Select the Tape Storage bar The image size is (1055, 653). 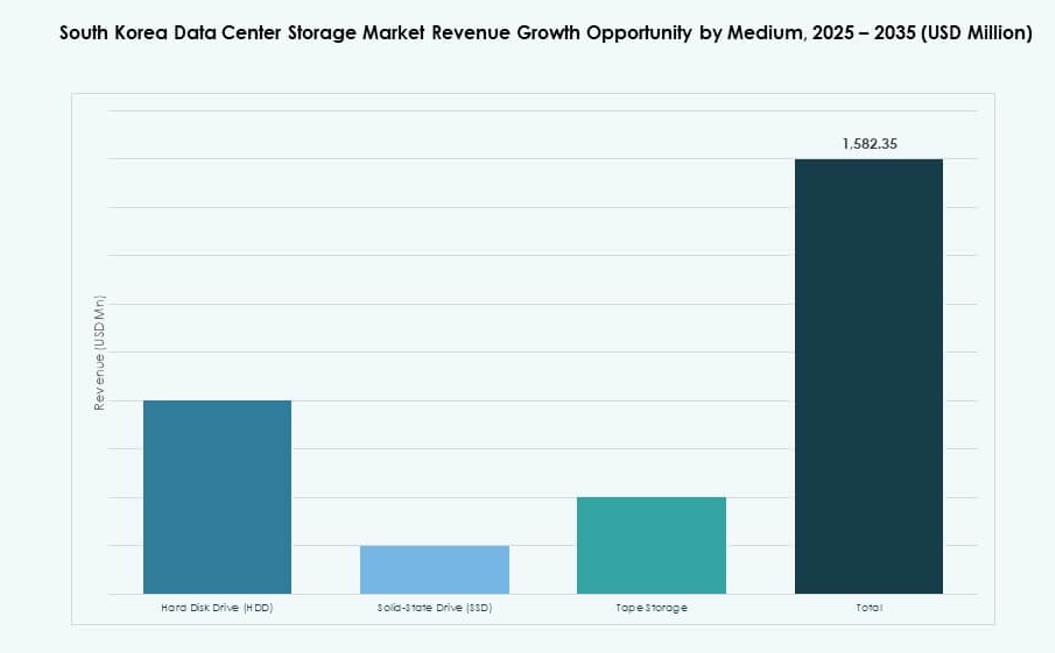[650, 545]
